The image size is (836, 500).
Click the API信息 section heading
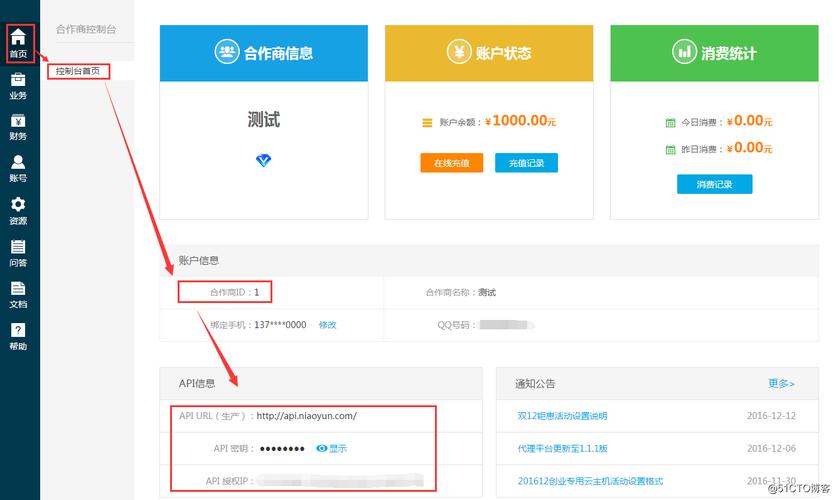197,383
